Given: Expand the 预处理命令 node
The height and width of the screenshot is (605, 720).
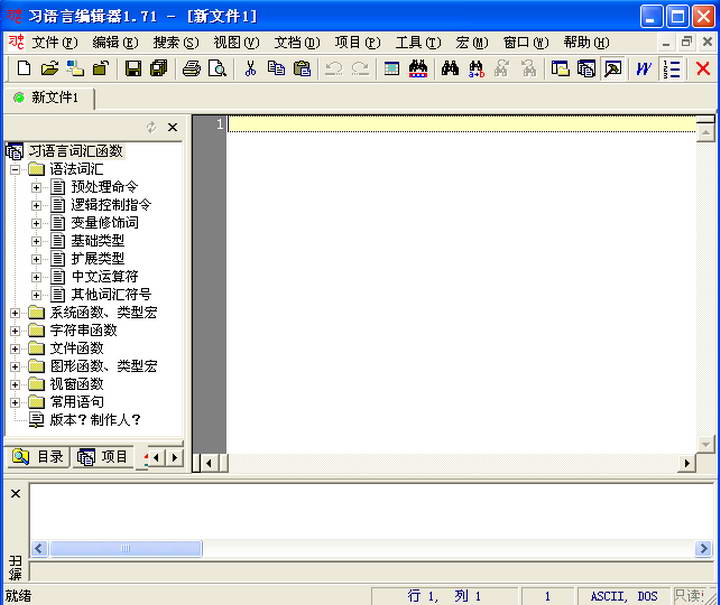Looking at the screenshot, I should pos(36,187).
